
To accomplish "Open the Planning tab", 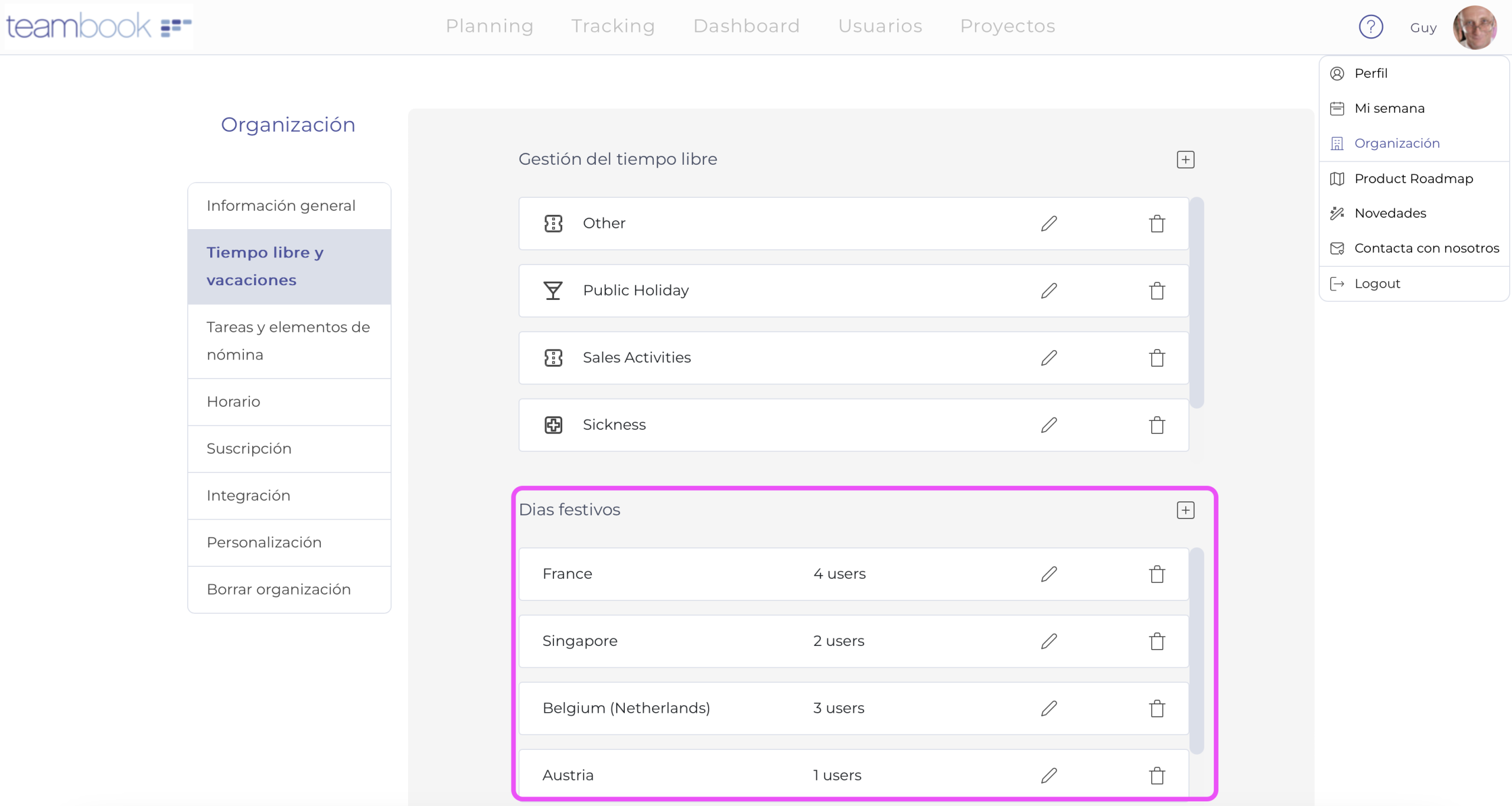I will coord(489,26).
